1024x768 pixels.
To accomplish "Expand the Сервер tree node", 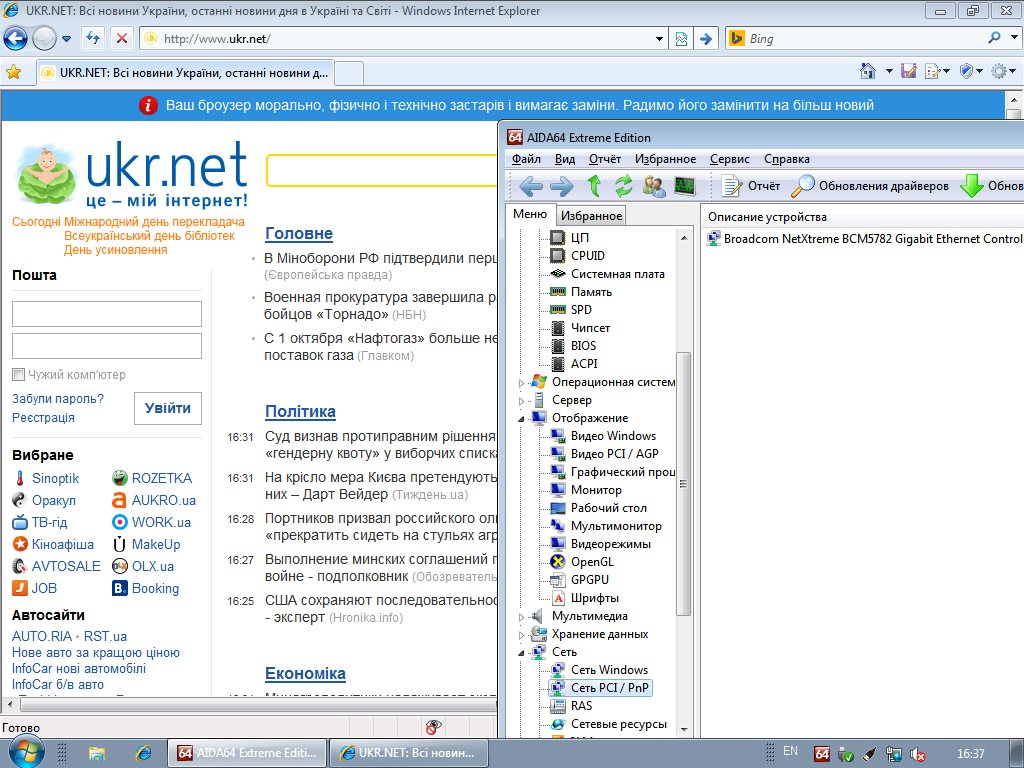I will 521,401.
